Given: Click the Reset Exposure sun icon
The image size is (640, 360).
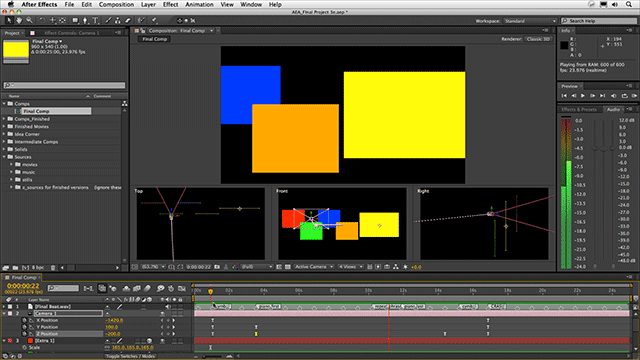Looking at the screenshot, I should pos(405,267).
